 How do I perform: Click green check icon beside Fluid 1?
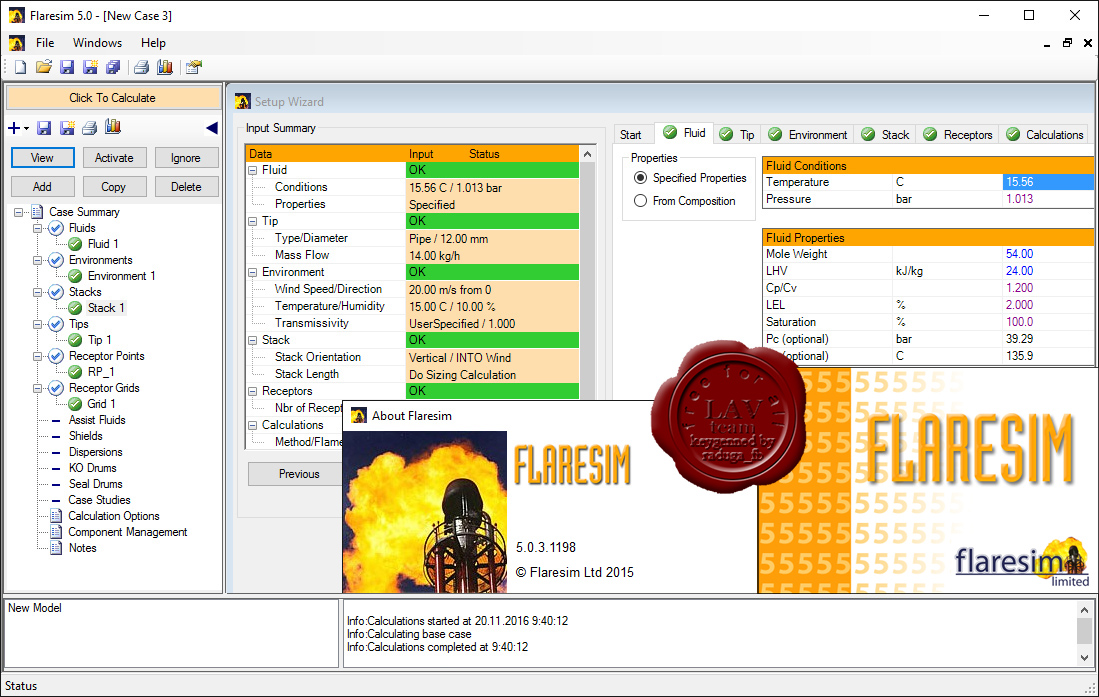(x=75, y=244)
